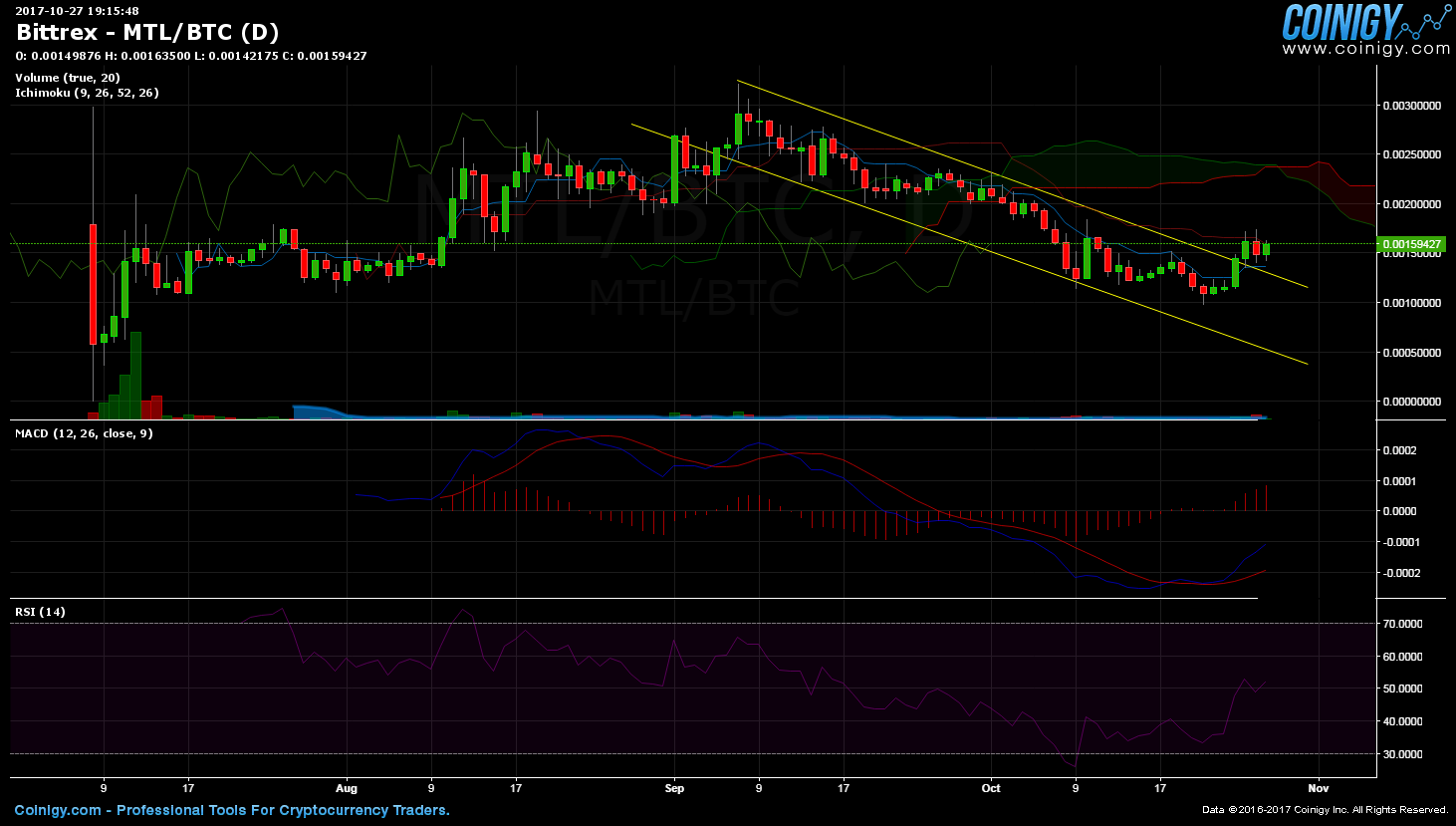This screenshot has width=1456, height=826.
Task: Select the Volume (true, 20) indicator label
Action: coord(68,78)
